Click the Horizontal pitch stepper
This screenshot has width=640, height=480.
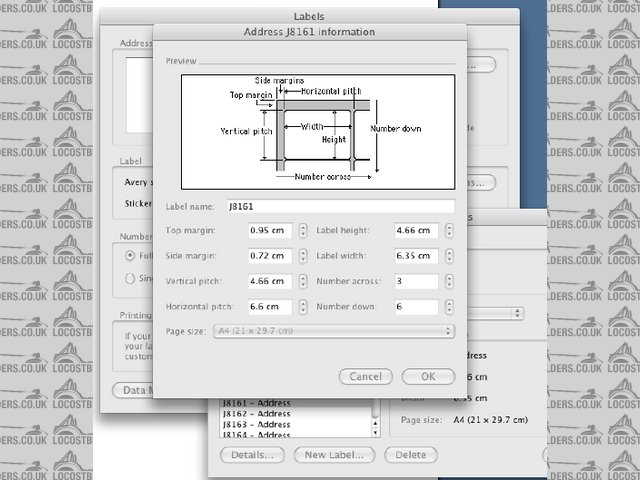(x=301, y=307)
